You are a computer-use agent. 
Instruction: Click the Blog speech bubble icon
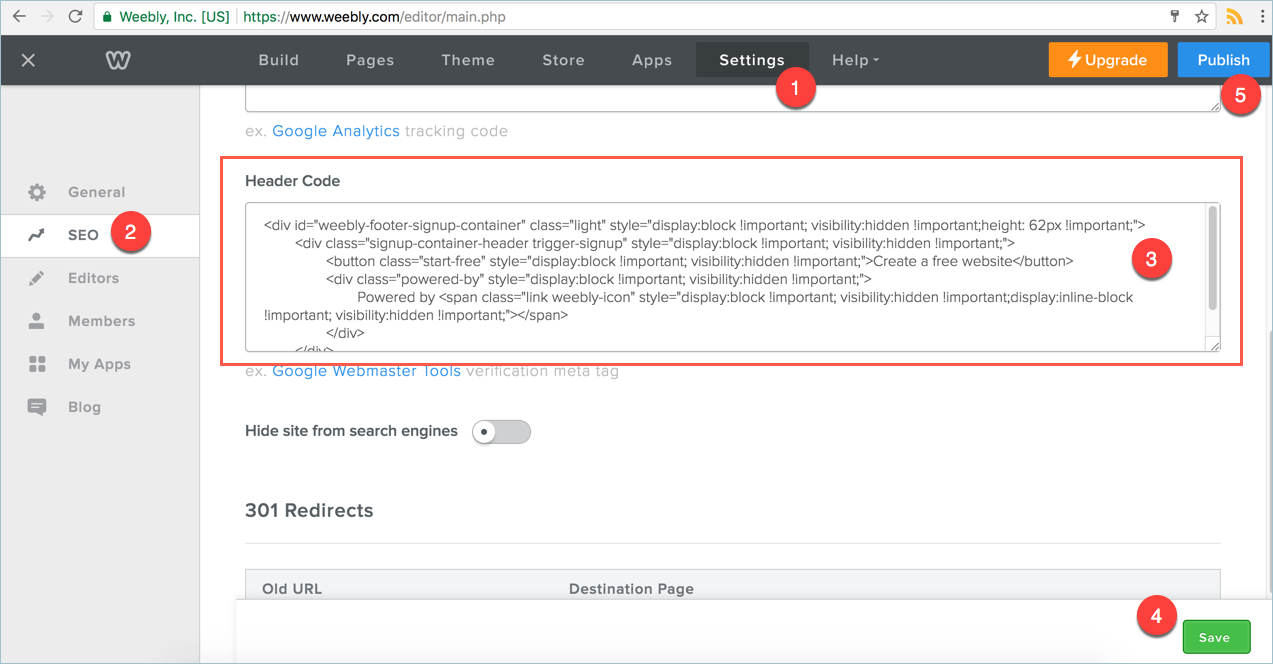point(37,407)
